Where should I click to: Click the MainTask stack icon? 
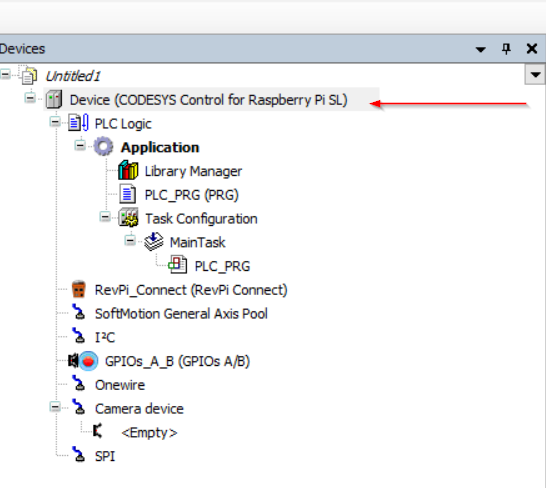154,242
